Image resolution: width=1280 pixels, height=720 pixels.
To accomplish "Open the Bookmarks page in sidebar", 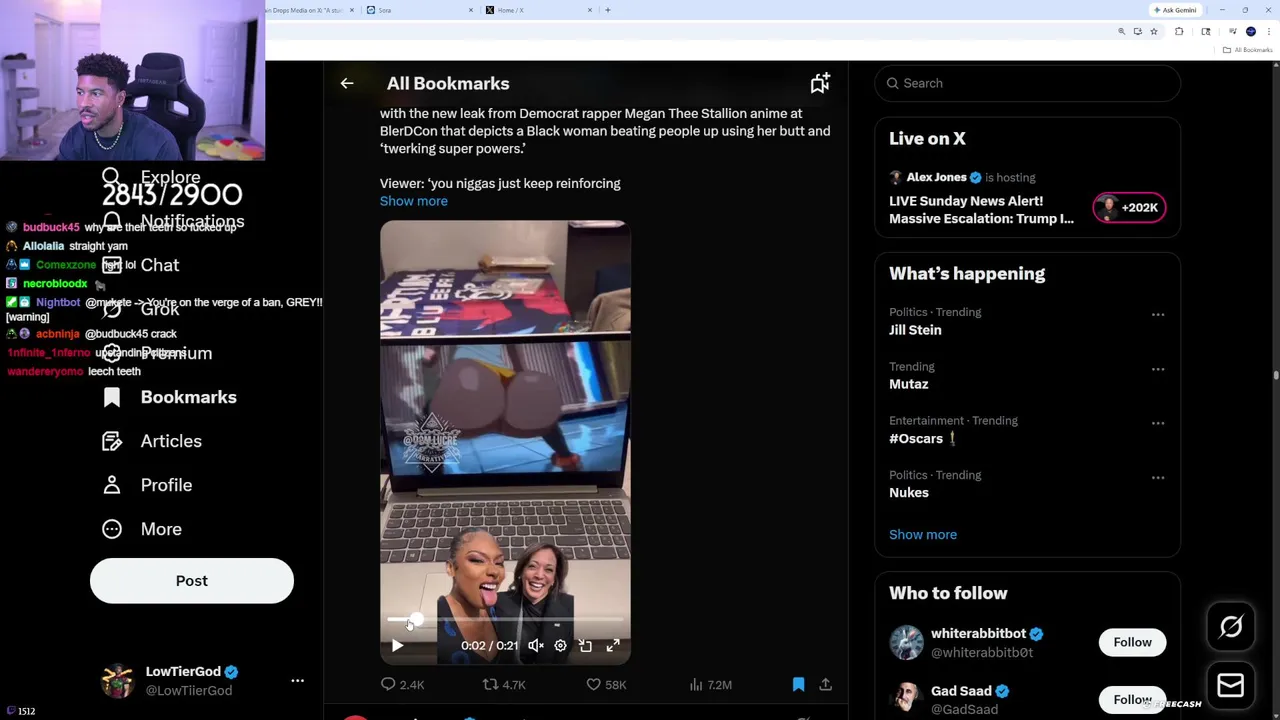I will 170,397.
